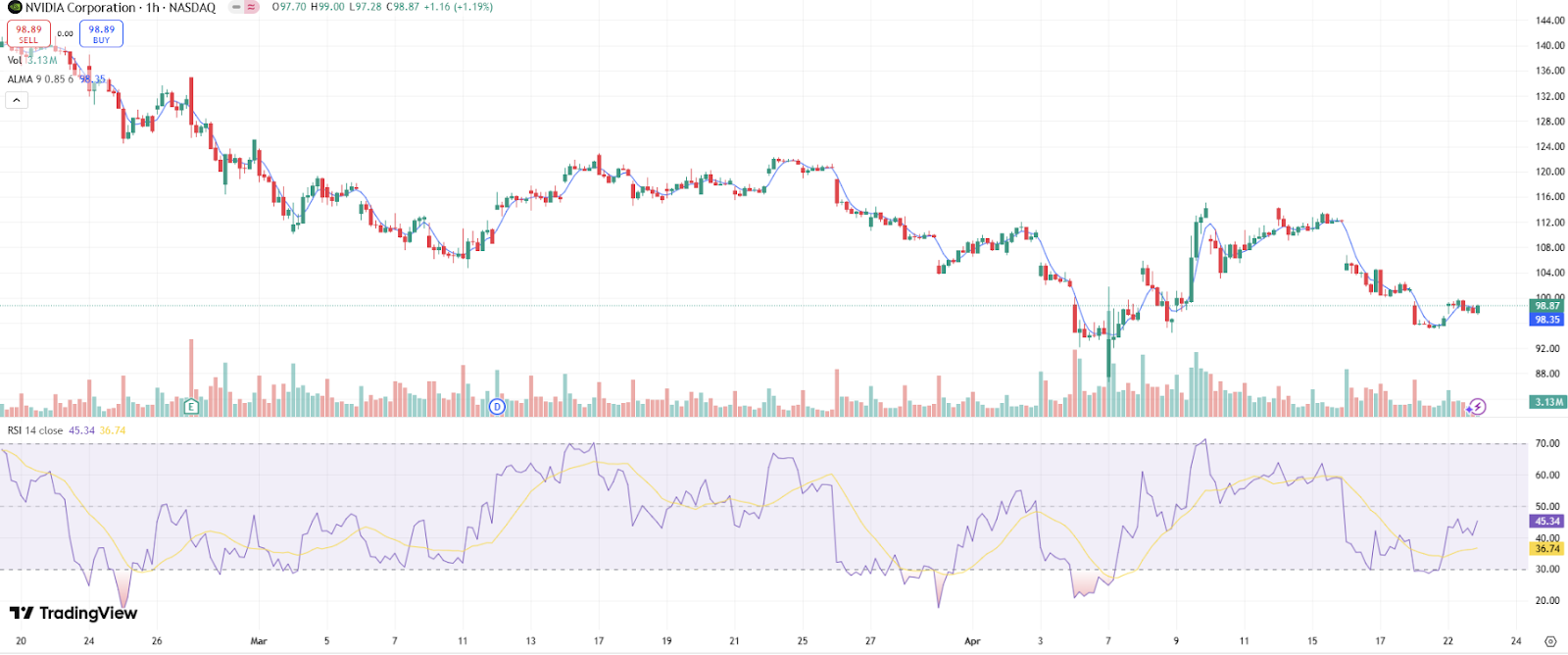
Task: Select the Vol 3.13M indicator legend
Action: coord(32,60)
